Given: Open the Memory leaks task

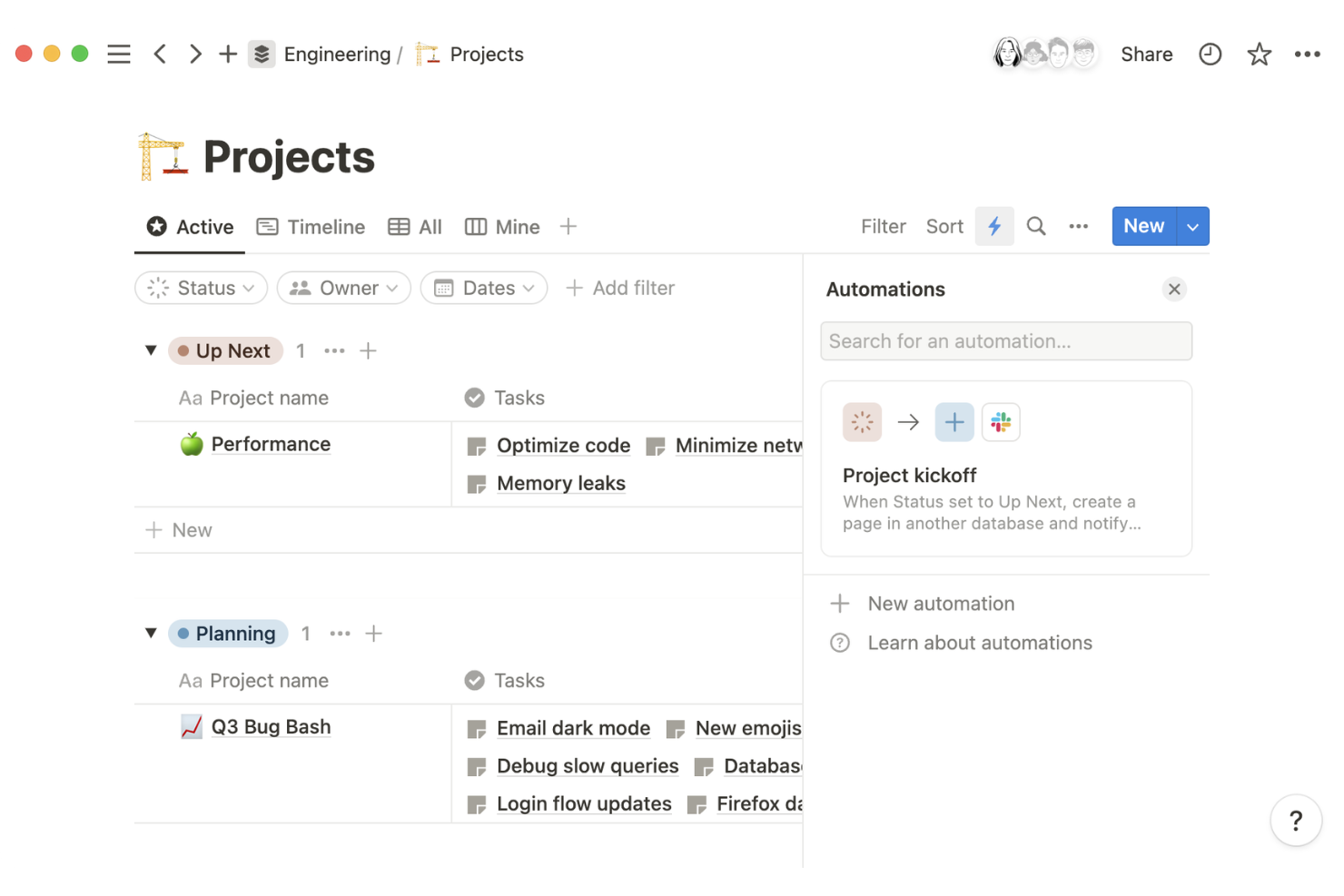Looking at the screenshot, I should coord(560,483).
